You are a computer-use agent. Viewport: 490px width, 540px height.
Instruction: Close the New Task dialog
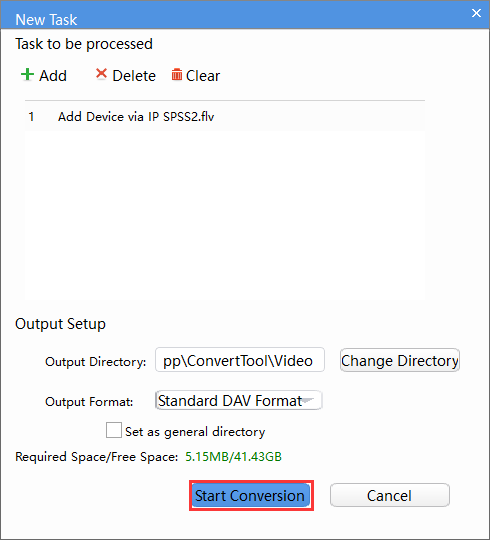click(476, 13)
